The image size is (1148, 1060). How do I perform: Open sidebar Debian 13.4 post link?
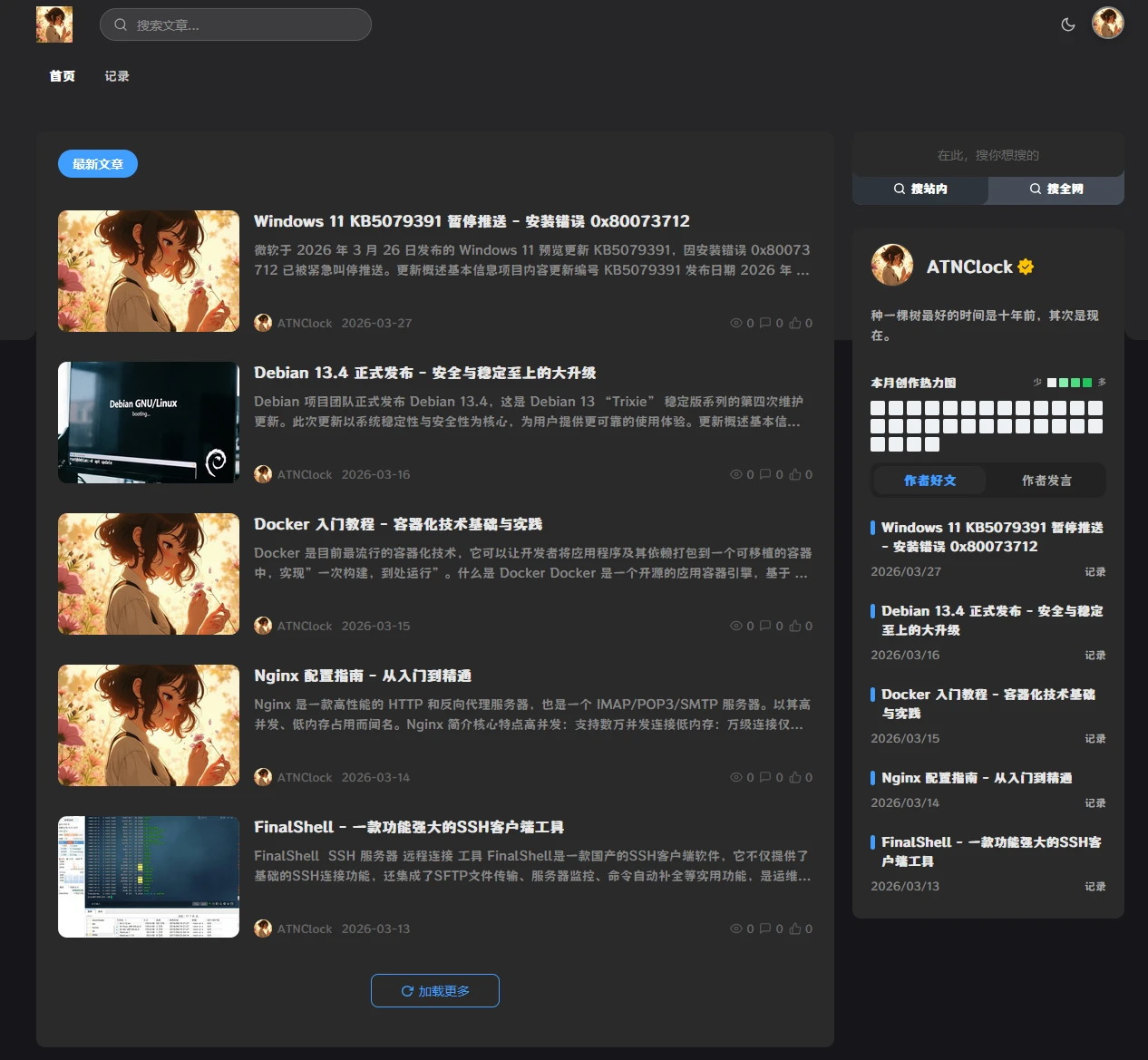point(992,620)
